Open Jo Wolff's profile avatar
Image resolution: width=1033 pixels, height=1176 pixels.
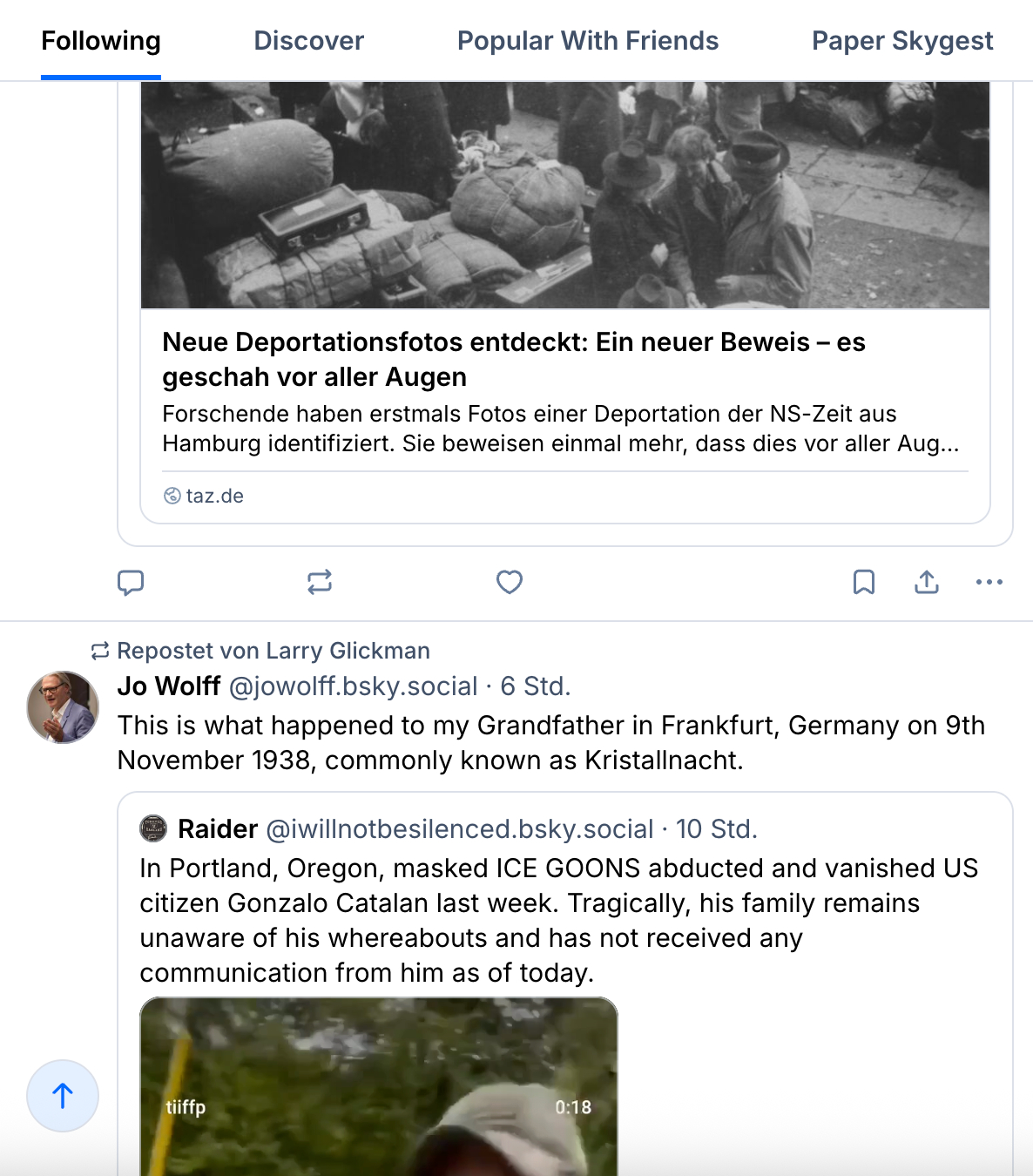pyautogui.click(x=63, y=707)
